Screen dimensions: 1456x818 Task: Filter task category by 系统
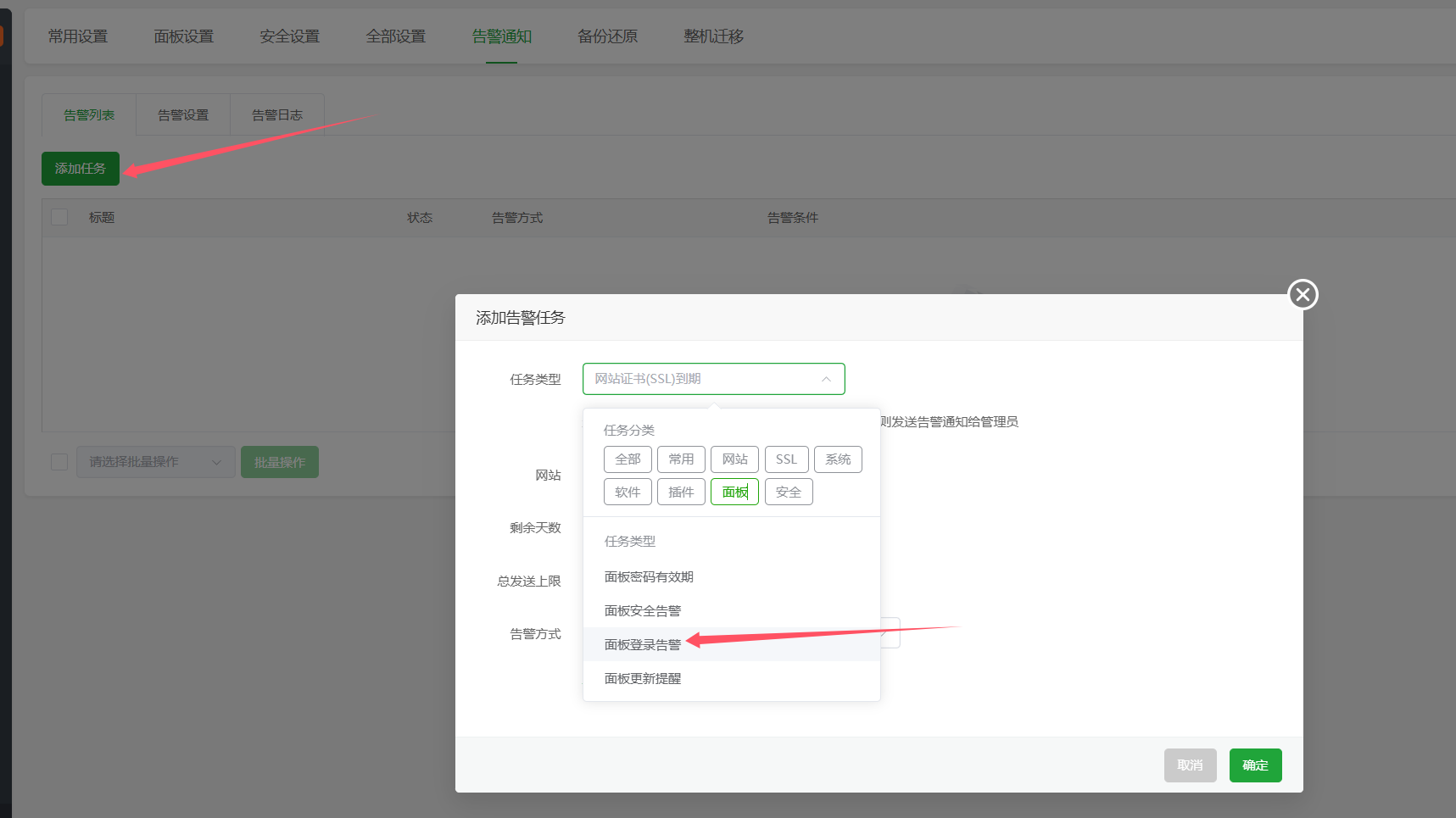[x=838, y=459]
